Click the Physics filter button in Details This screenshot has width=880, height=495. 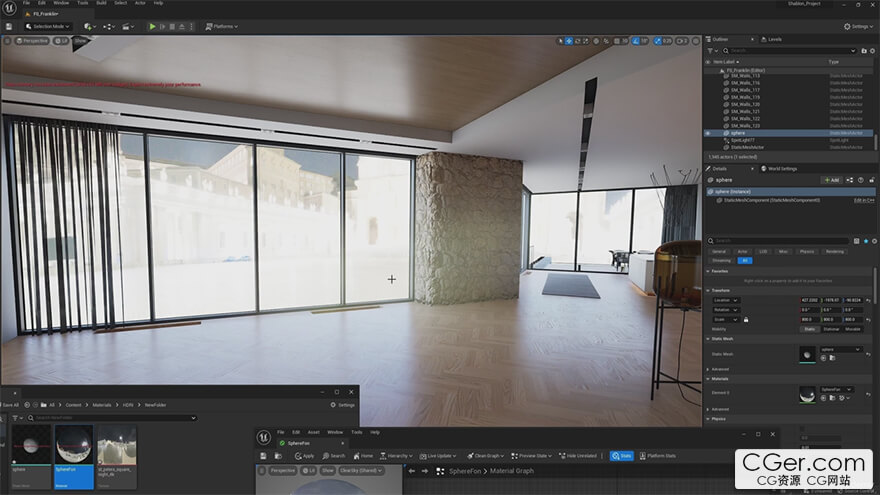click(x=807, y=251)
